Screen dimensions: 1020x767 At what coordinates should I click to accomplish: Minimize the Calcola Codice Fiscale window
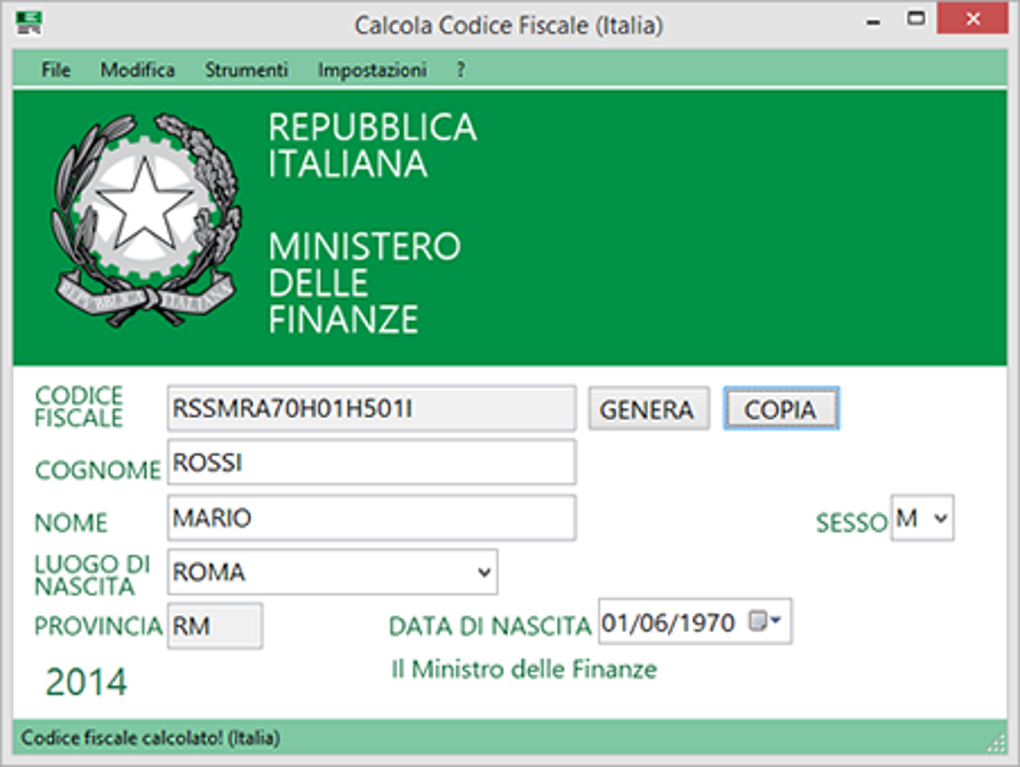tap(874, 21)
